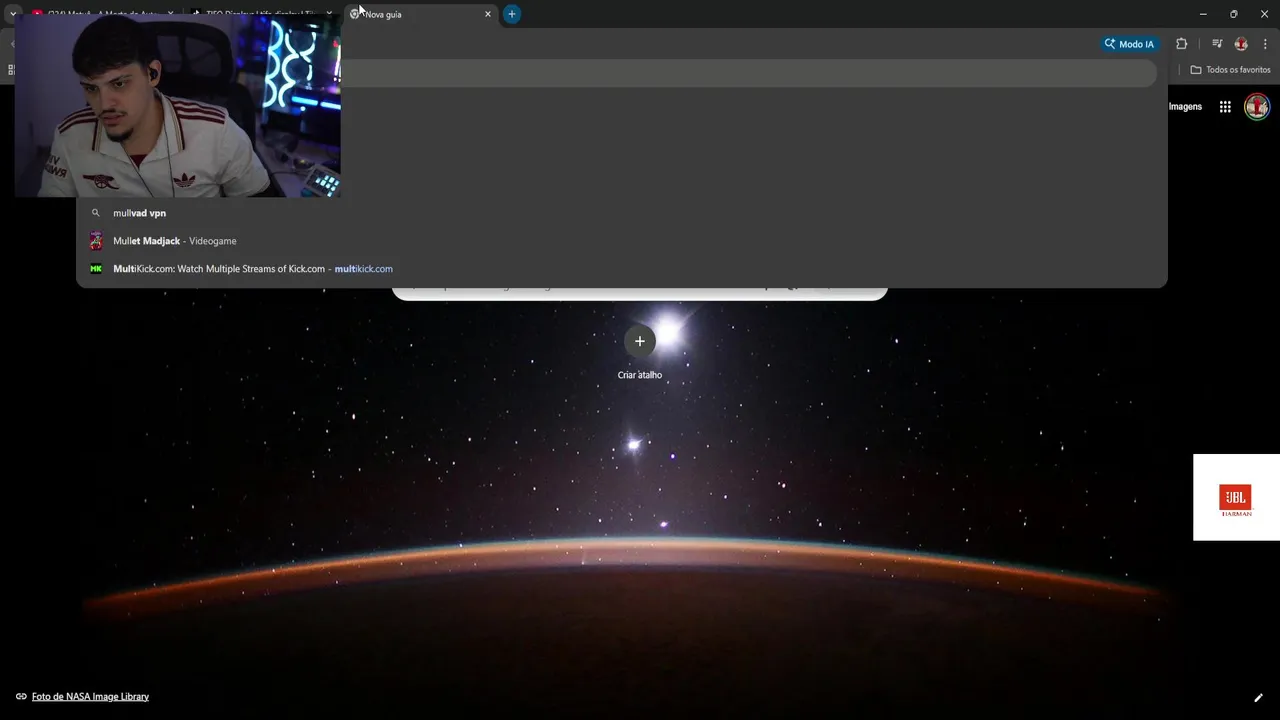Screen dimensions: 1280x720
Task: Switch to the Nova guia tab
Action: pyautogui.click(x=420, y=14)
